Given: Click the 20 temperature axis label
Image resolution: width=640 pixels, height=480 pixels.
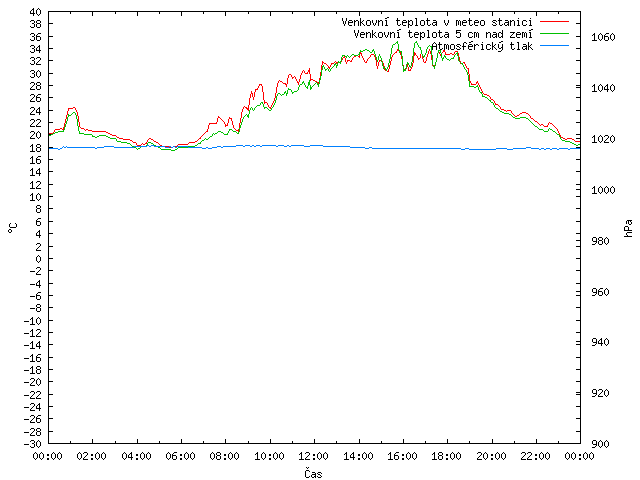Looking at the screenshot, I should pos(36,135).
